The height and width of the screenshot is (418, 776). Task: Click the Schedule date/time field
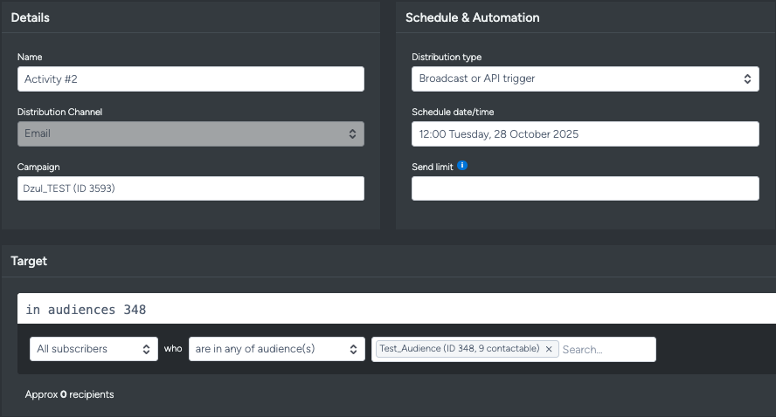point(584,134)
